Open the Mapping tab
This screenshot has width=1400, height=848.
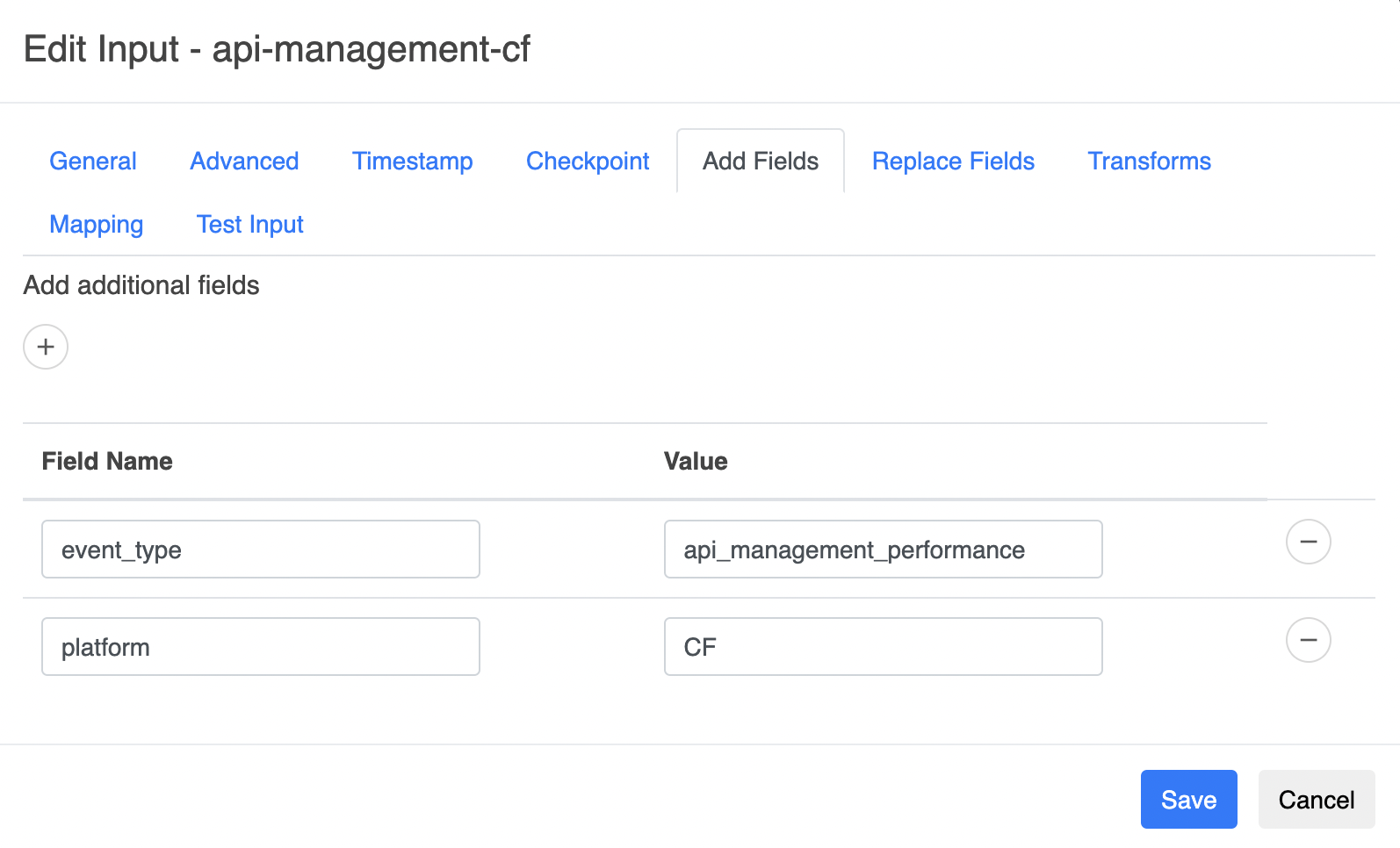pyautogui.click(x=97, y=225)
